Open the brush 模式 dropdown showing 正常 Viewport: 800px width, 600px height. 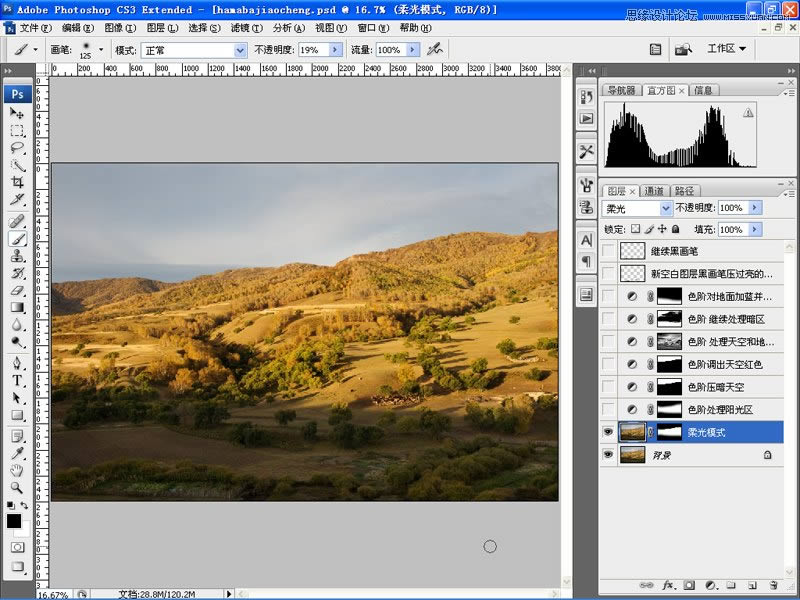pos(193,49)
